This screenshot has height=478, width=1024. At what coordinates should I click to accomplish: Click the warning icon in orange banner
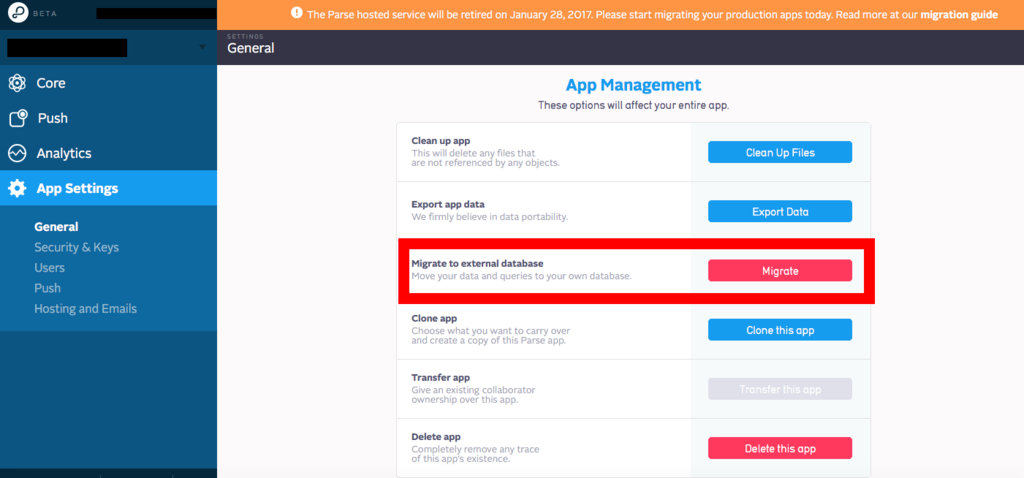[297, 14]
